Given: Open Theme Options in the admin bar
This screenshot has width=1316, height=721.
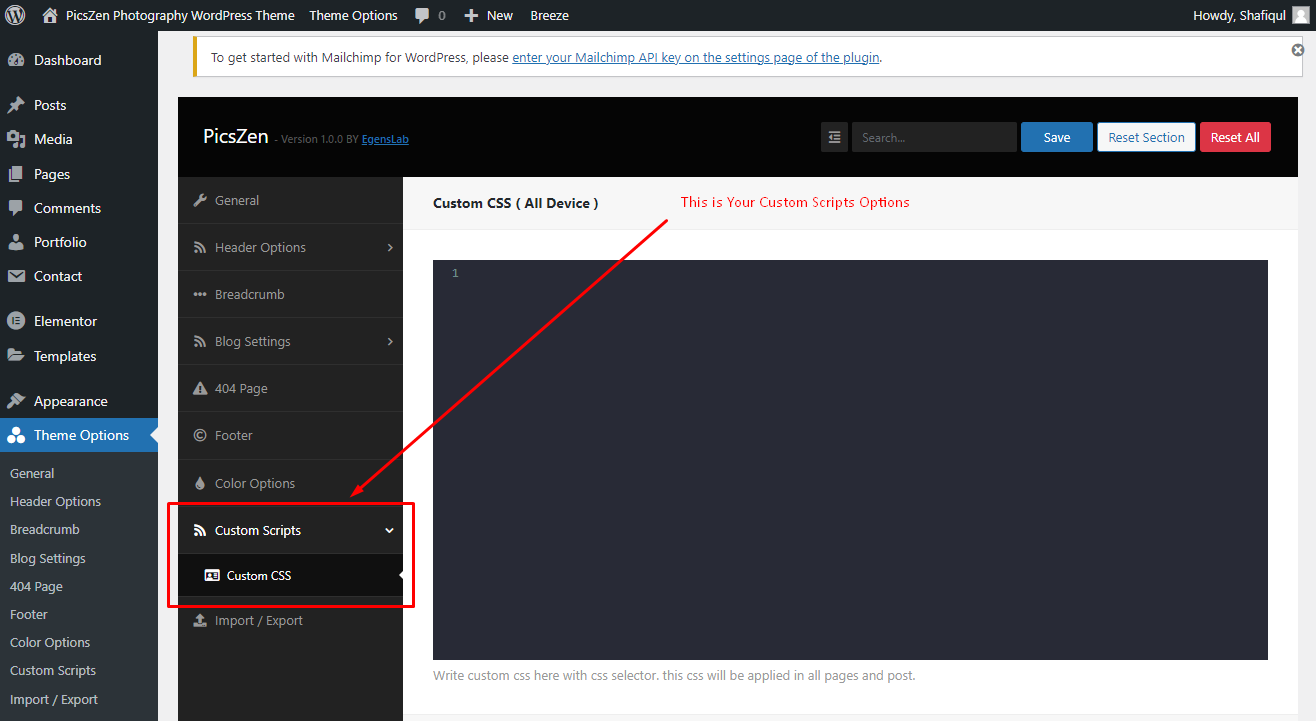Looking at the screenshot, I should click(353, 15).
